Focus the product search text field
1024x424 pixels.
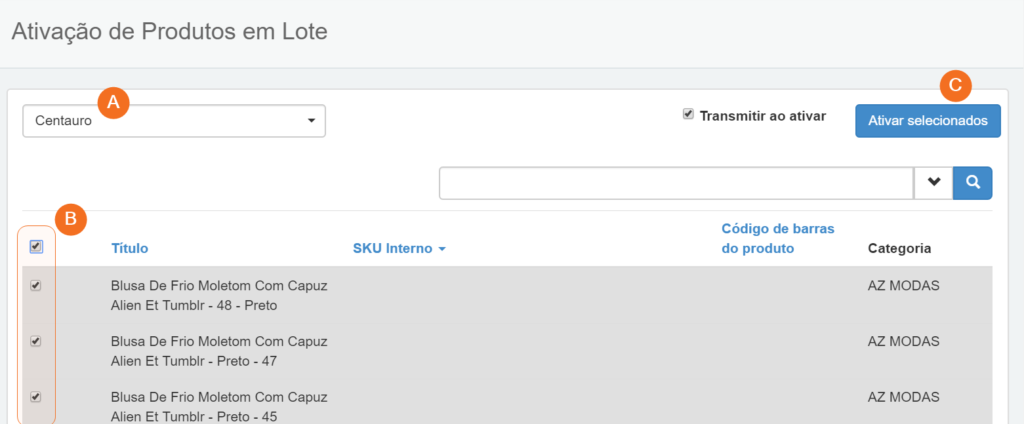point(676,183)
